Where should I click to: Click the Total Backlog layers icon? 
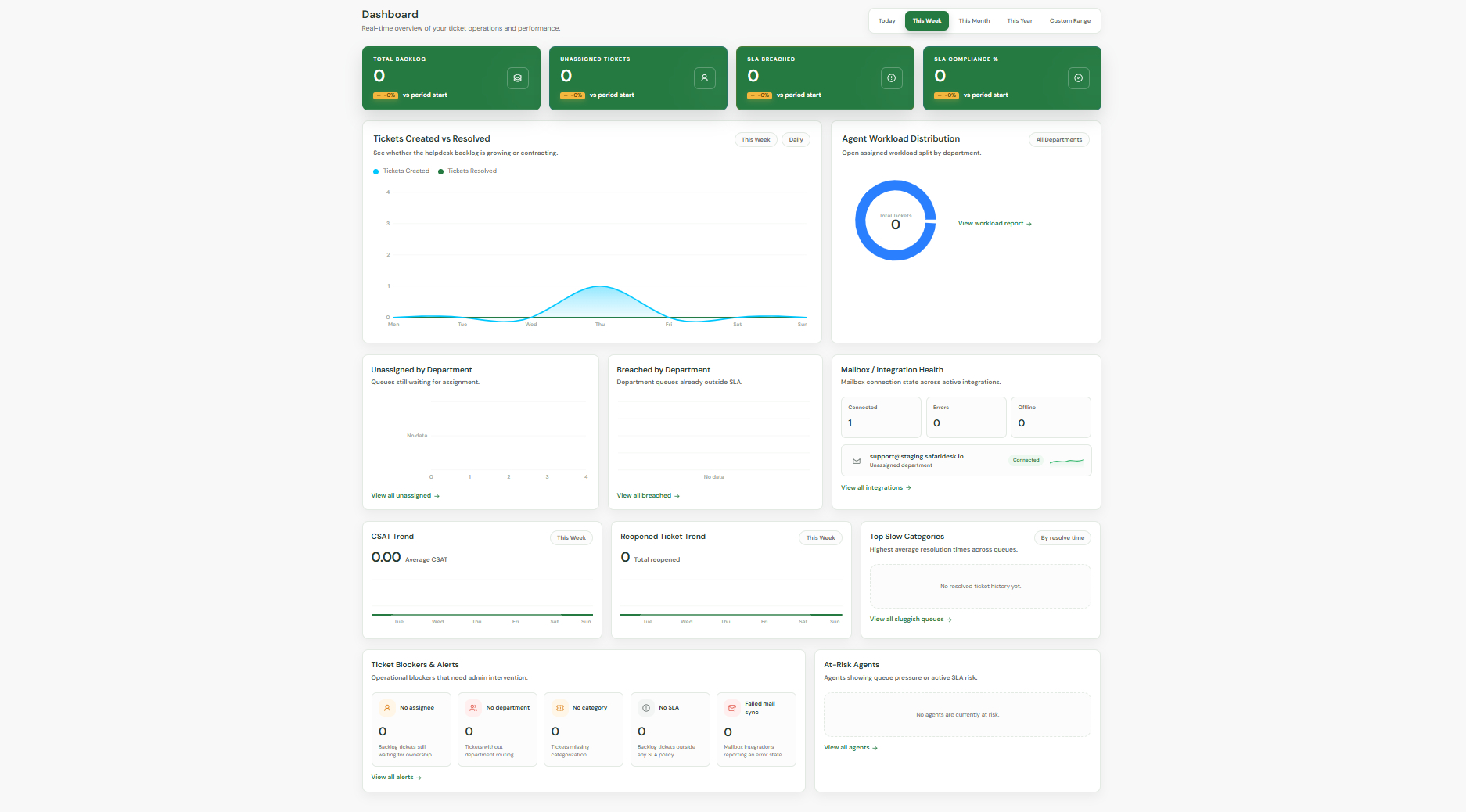[517, 78]
